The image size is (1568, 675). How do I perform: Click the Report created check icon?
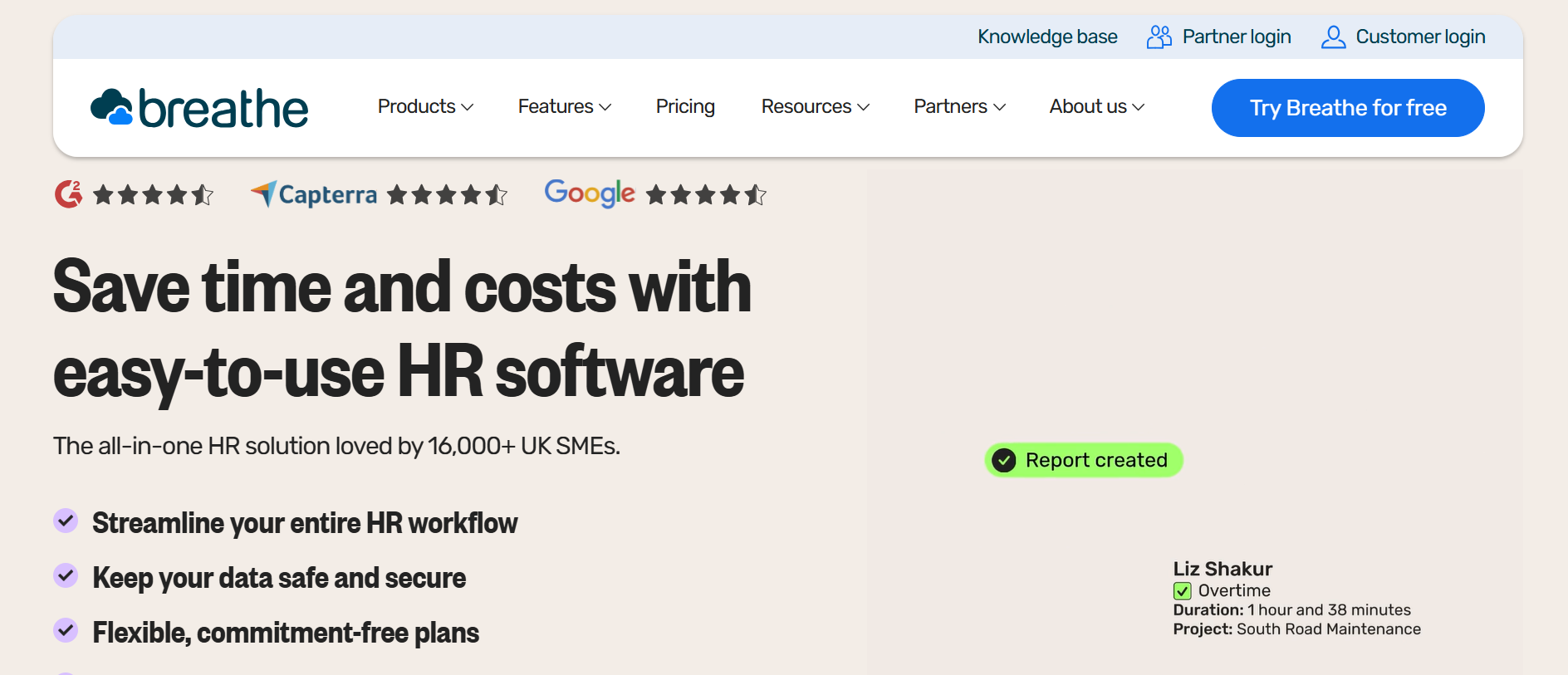1004,460
